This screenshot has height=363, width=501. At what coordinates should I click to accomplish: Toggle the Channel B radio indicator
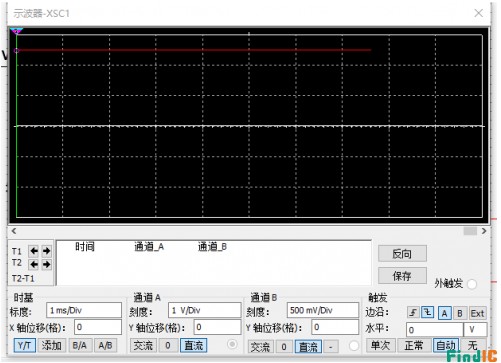tap(354, 346)
